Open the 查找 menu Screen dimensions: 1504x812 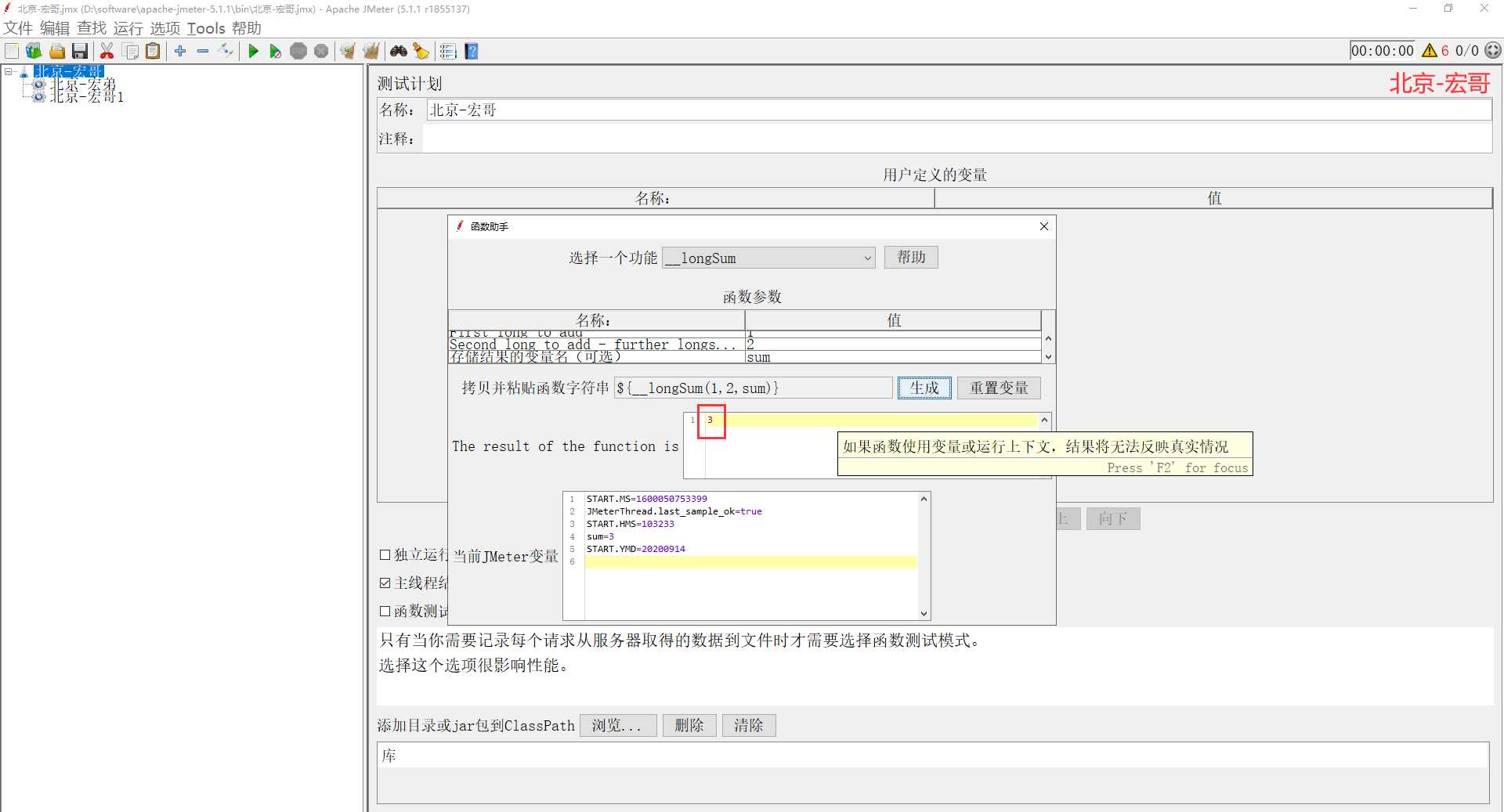pos(92,28)
